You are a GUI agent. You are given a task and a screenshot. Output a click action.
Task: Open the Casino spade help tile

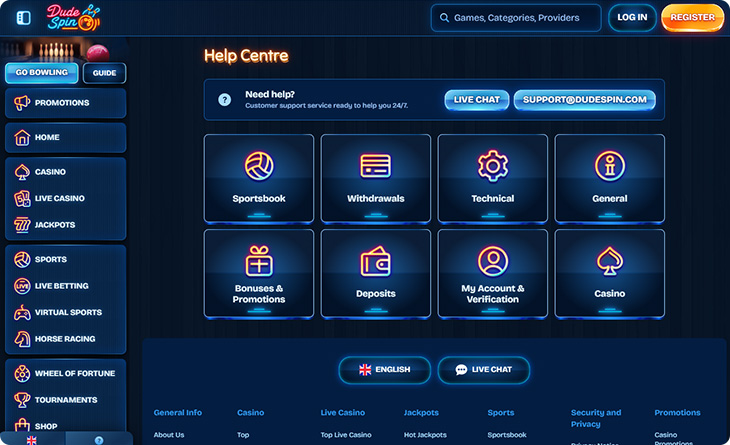coord(610,273)
